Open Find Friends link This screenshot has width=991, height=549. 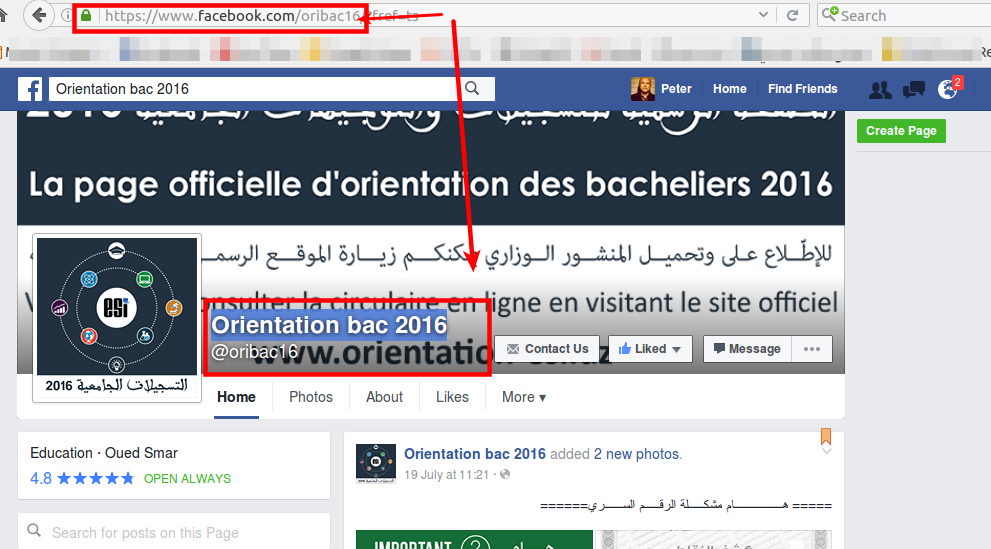pyautogui.click(x=803, y=89)
